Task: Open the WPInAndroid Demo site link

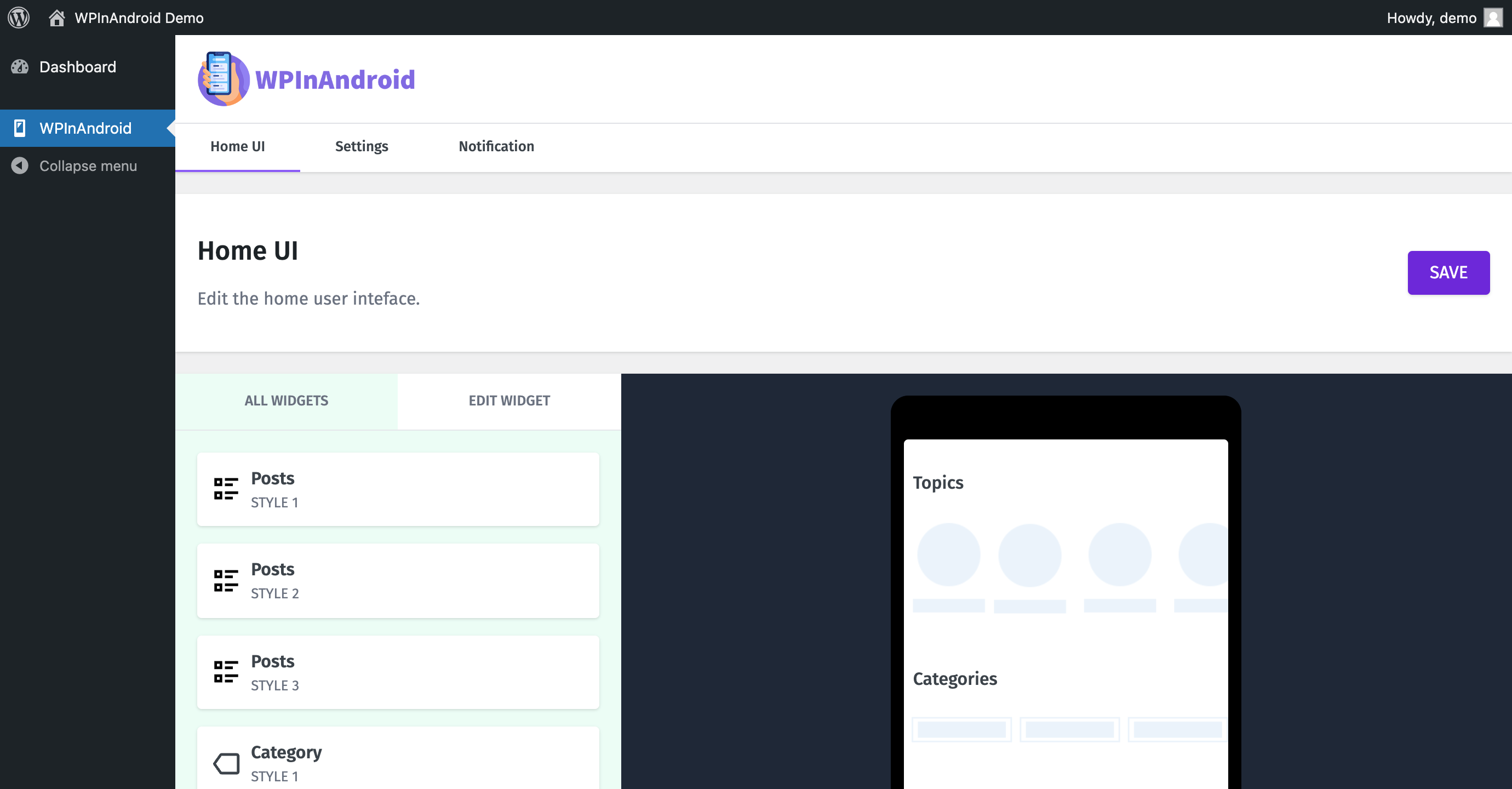Action: [x=139, y=18]
